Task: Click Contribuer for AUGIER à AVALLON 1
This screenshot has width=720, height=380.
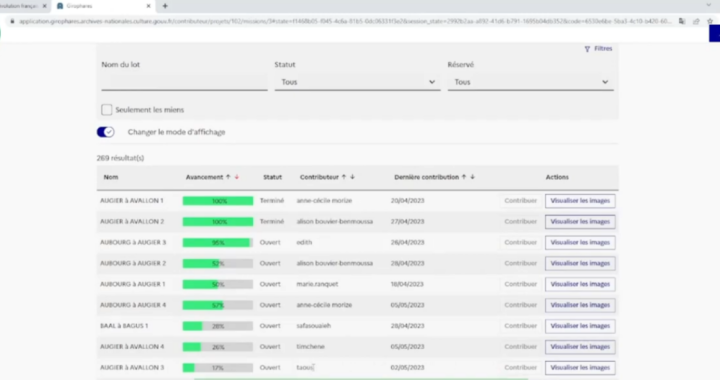Action: point(520,201)
